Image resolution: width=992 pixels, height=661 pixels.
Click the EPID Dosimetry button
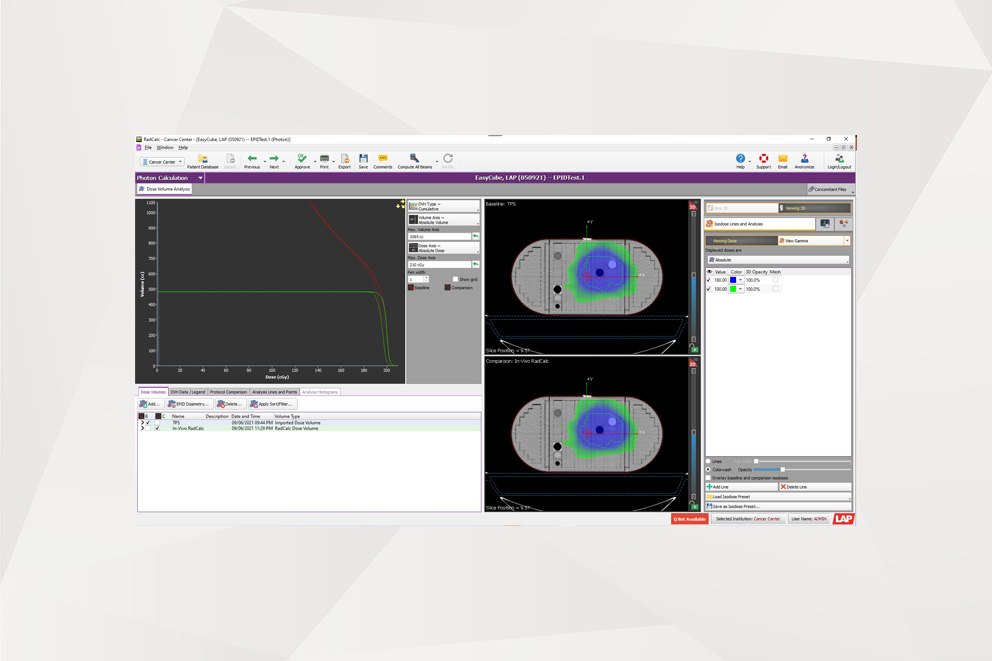(188, 404)
